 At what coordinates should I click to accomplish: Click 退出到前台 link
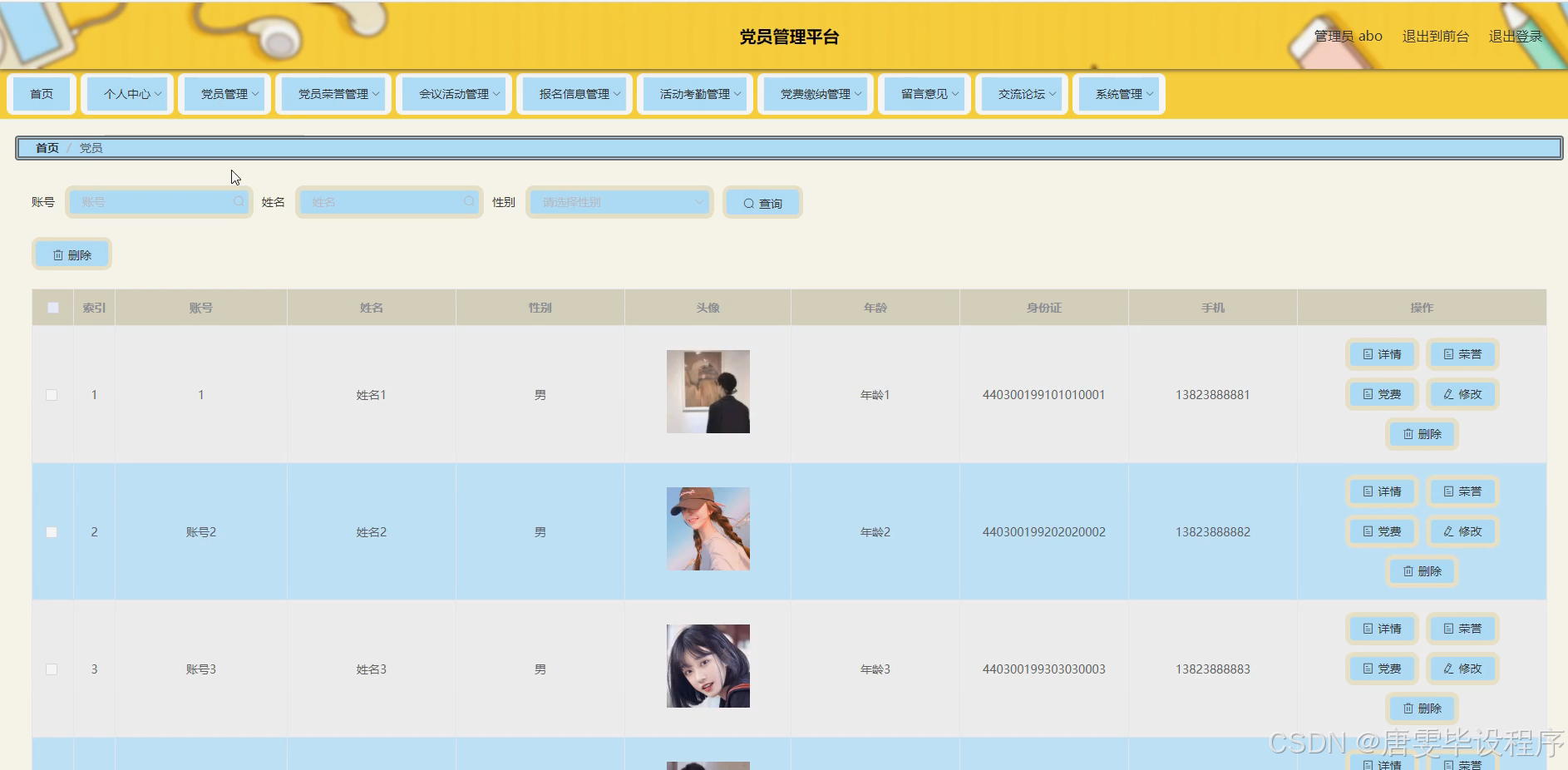(1435, 37)
